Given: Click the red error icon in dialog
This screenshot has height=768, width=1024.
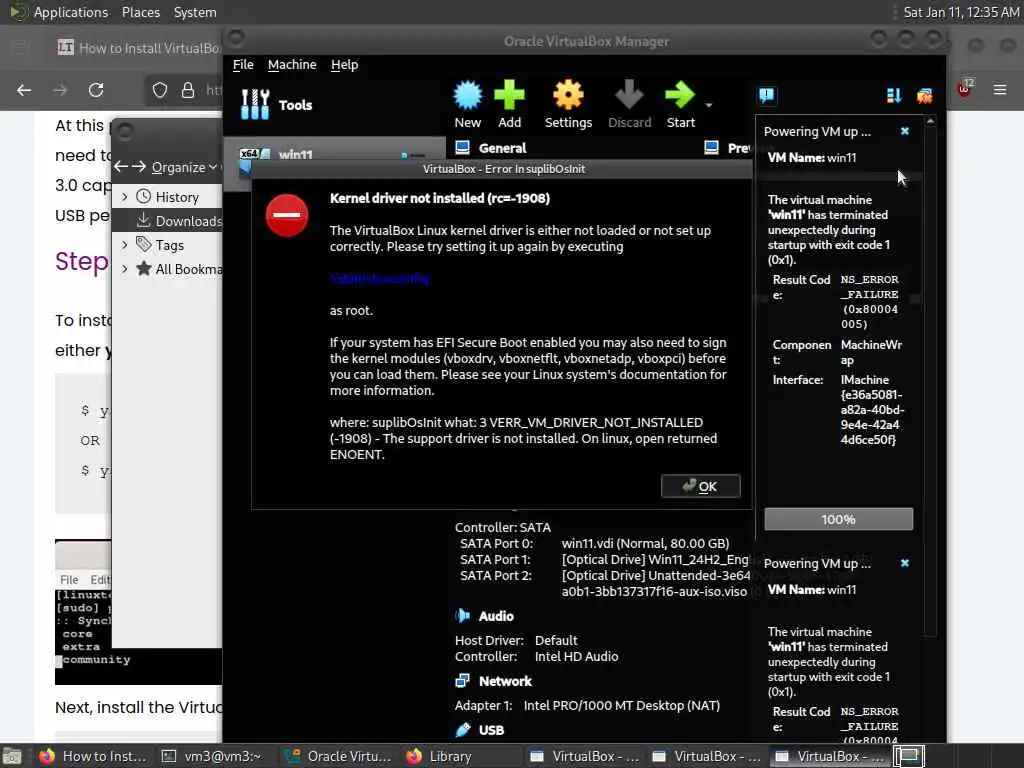Looking at the screenshot, I should (287, 215).
